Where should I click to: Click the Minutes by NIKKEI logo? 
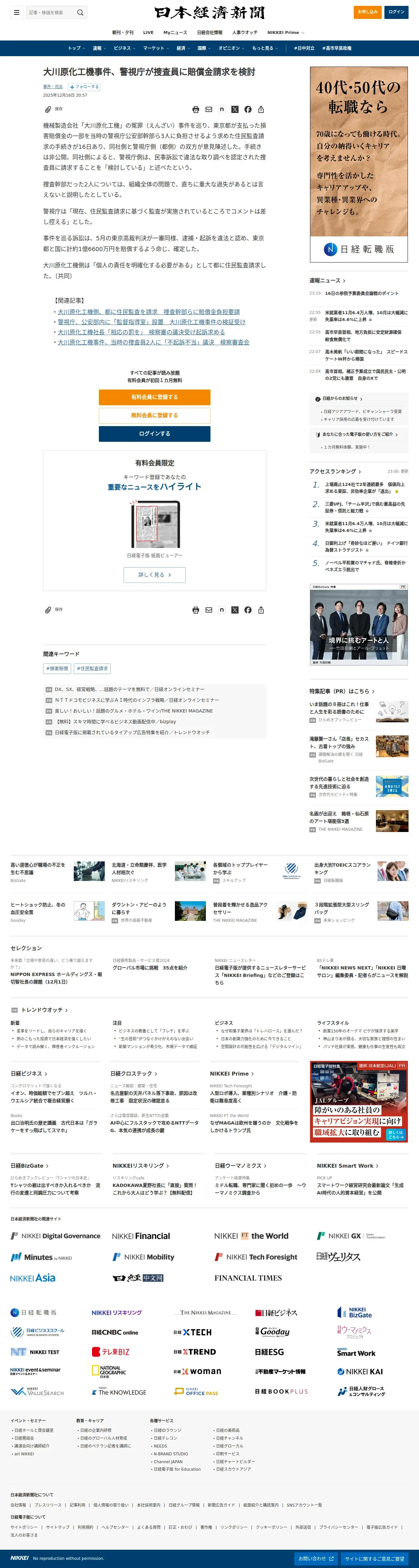tap(41, 1257)
